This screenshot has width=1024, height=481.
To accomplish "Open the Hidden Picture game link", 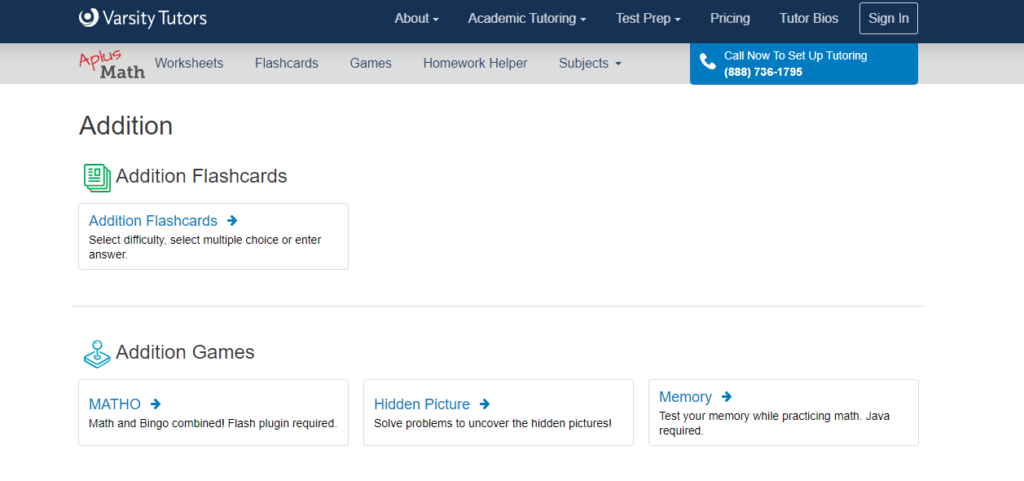I will (x=422, y=404).
